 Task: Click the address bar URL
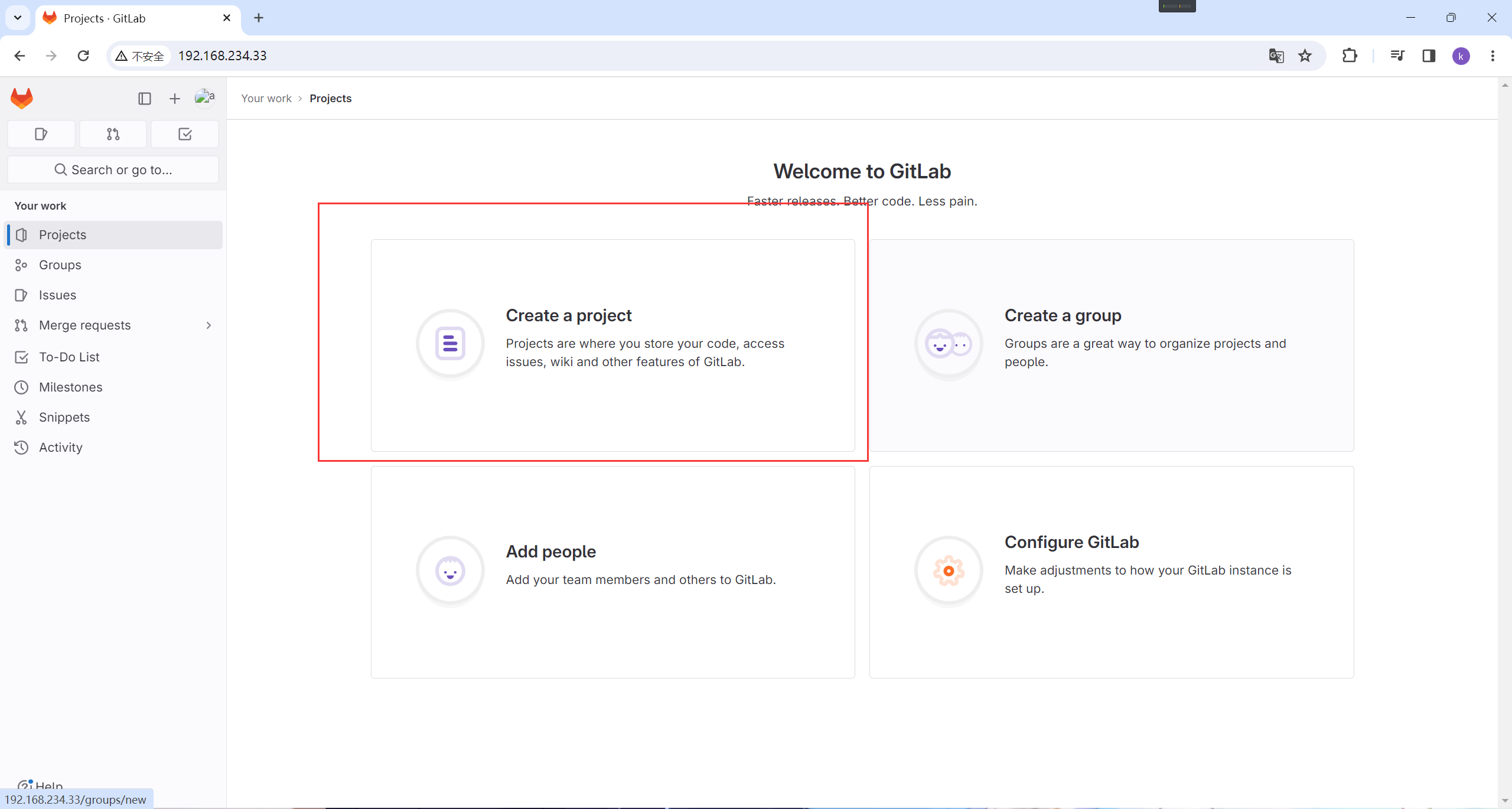point(223,56)
